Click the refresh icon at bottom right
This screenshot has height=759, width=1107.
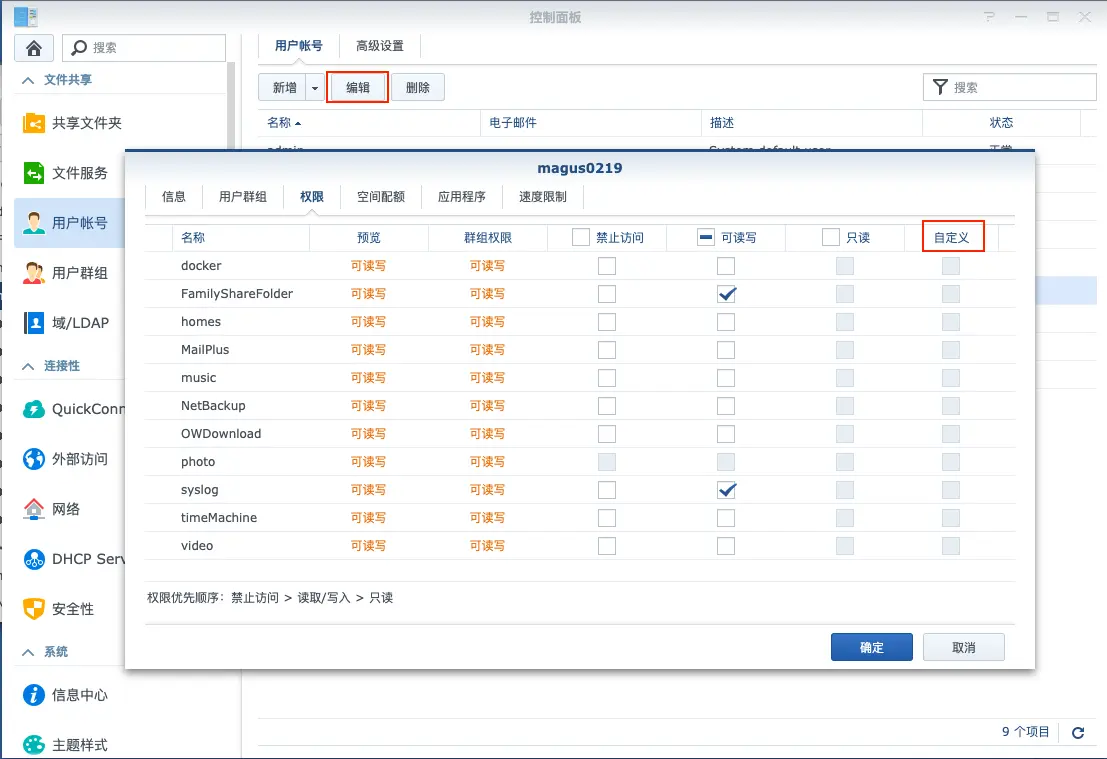click(1077, 732)
